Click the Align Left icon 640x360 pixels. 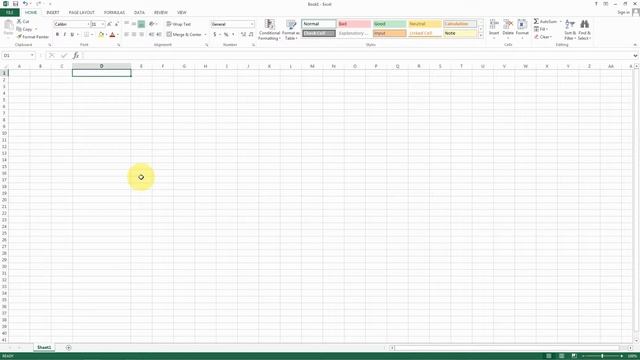tap(127, 35)
